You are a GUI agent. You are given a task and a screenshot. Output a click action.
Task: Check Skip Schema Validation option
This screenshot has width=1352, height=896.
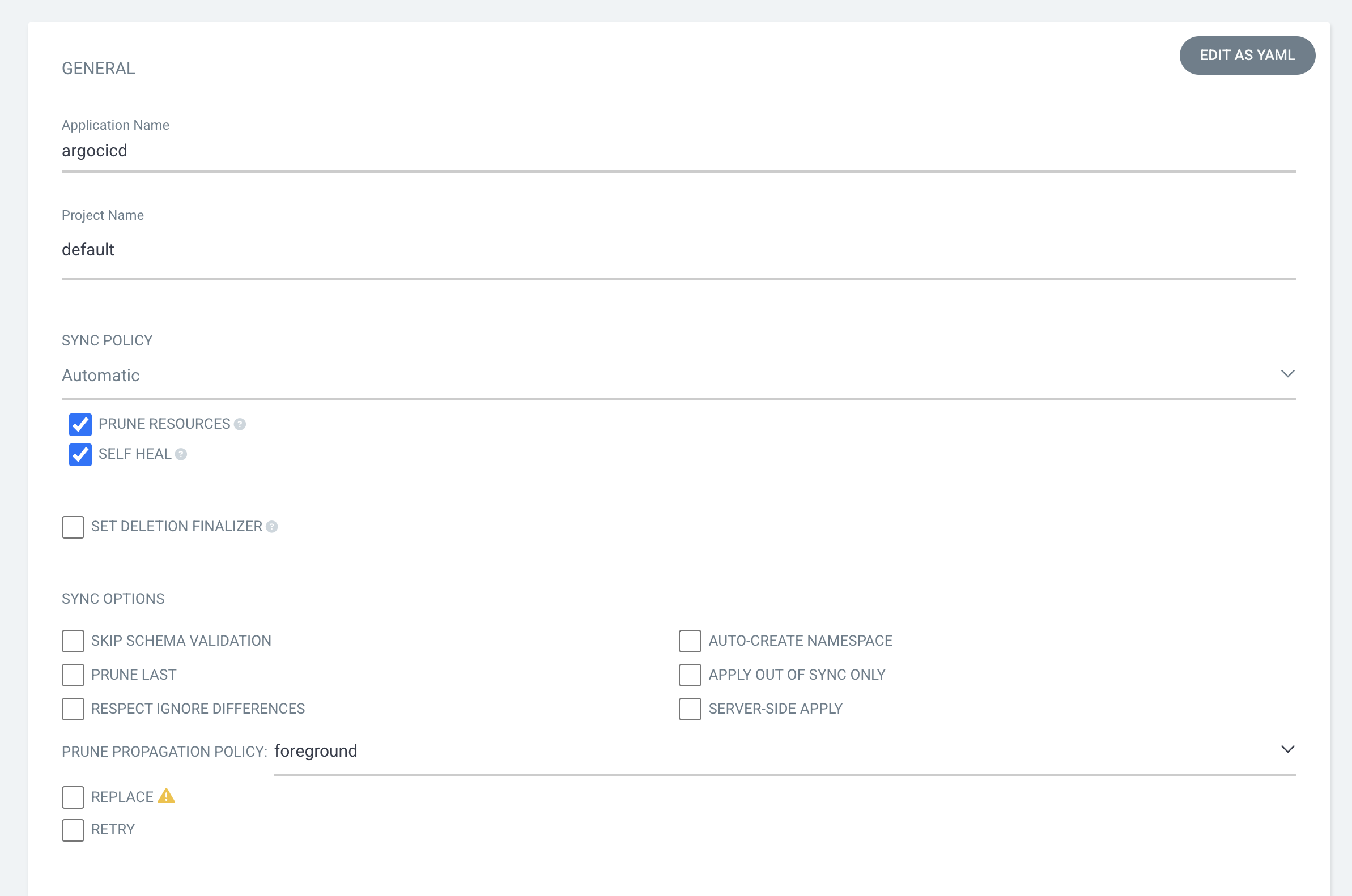73,641
